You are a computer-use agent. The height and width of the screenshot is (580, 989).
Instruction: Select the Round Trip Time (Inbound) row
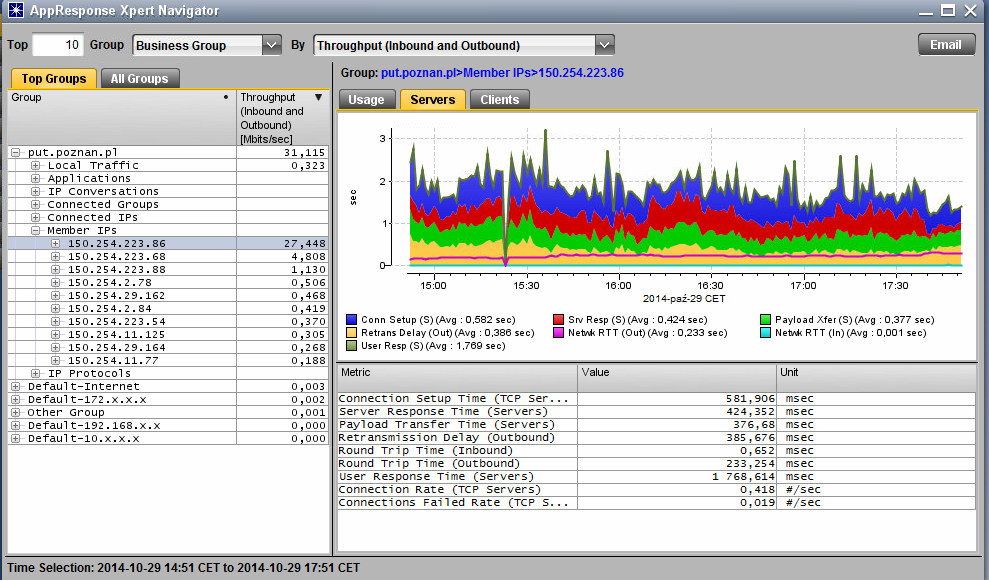(657, 451)
